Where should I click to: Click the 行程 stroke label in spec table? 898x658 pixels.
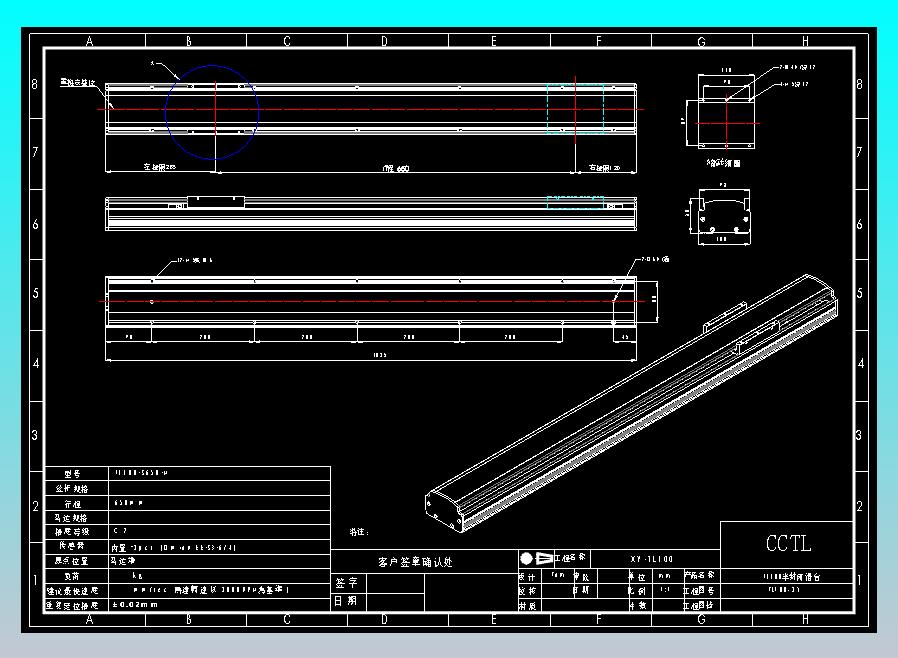tap(72, 504)
